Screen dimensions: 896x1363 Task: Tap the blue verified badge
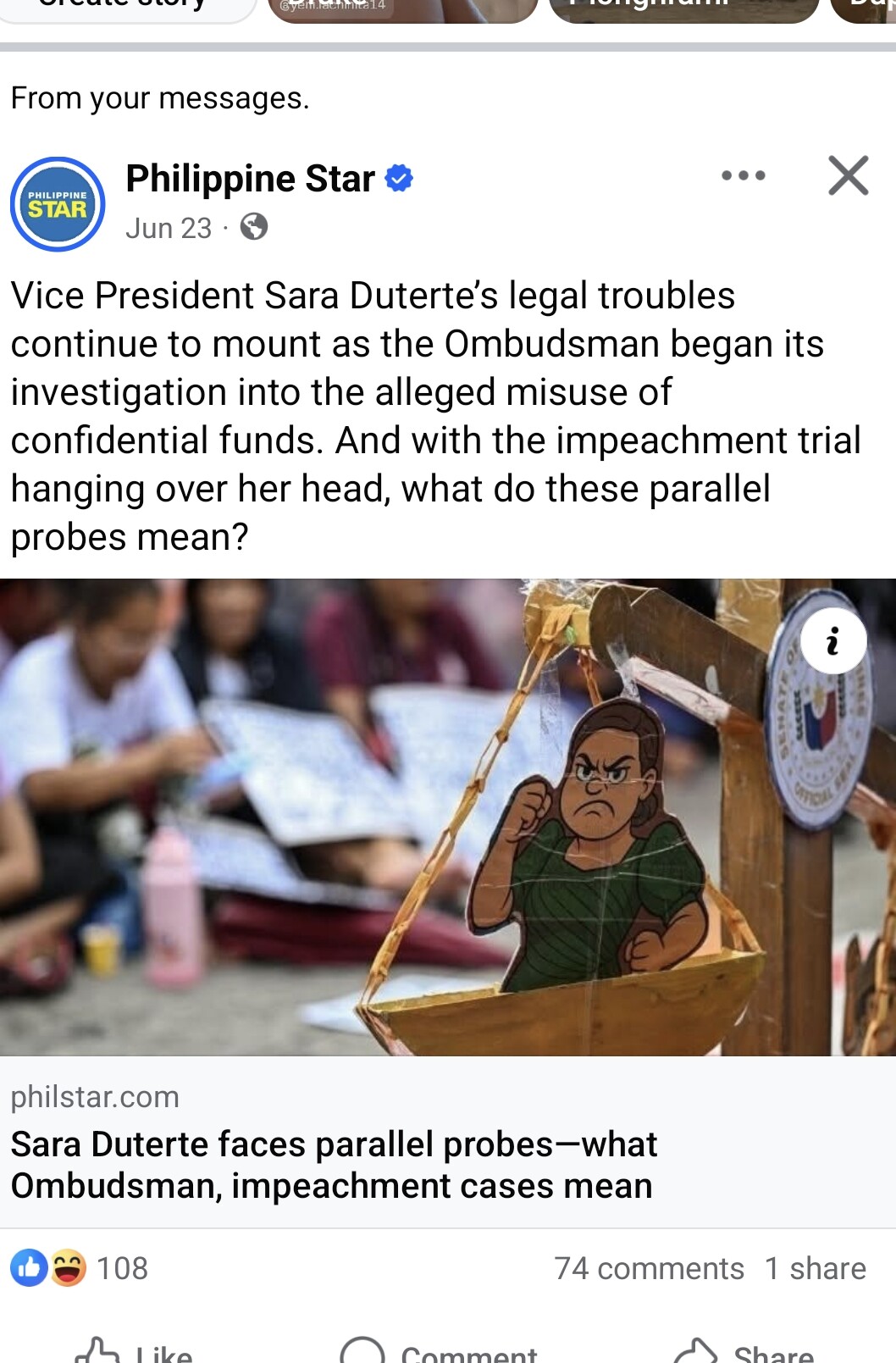coord(399,179)
